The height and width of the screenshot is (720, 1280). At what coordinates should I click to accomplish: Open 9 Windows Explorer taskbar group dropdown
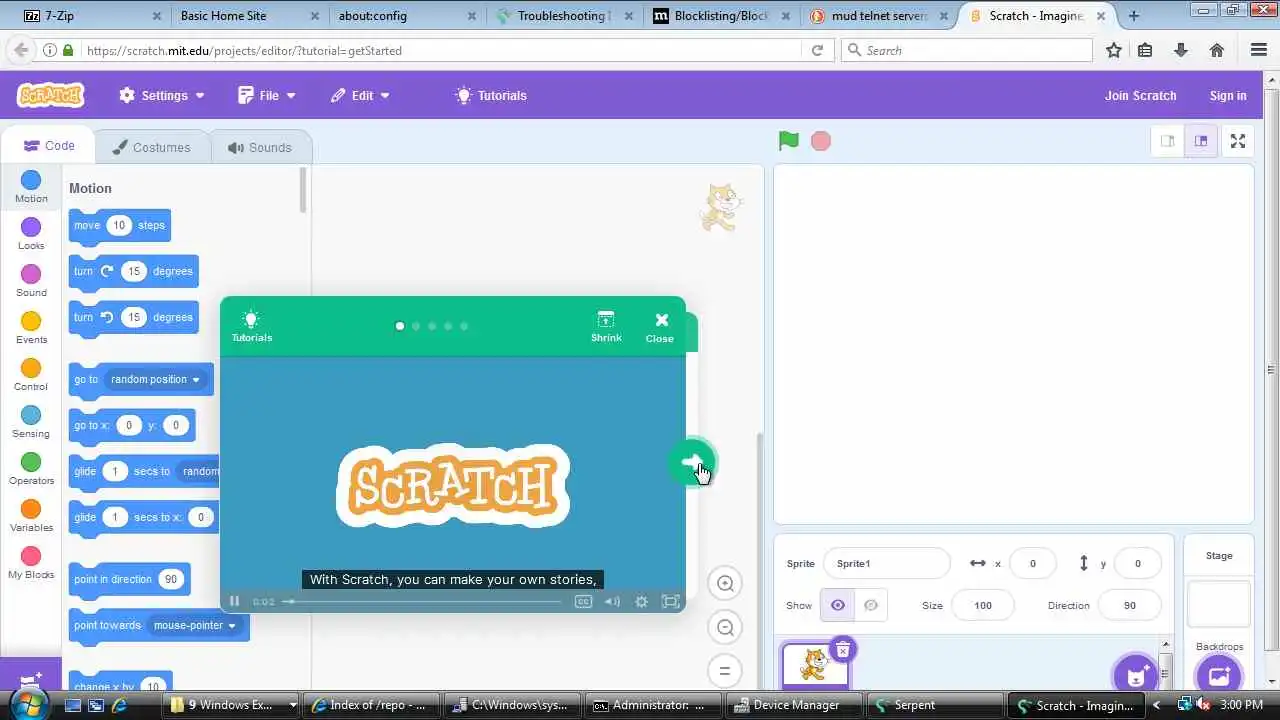click(293, 705)
